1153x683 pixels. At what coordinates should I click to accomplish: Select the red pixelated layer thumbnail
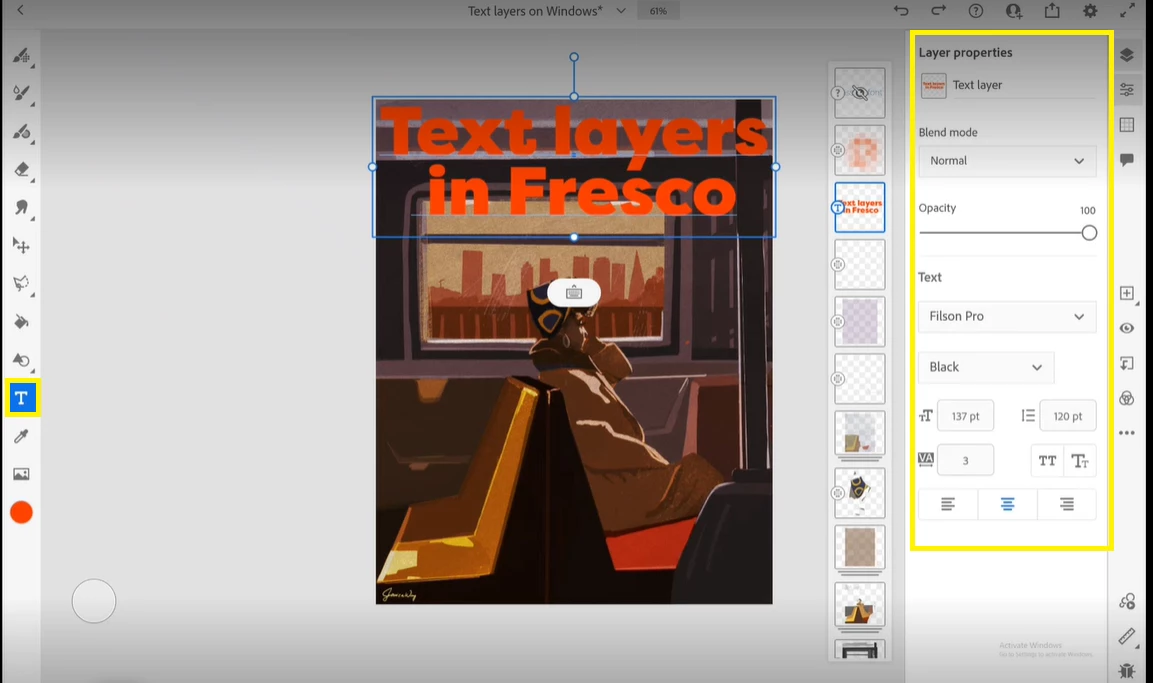click(860, 150)
